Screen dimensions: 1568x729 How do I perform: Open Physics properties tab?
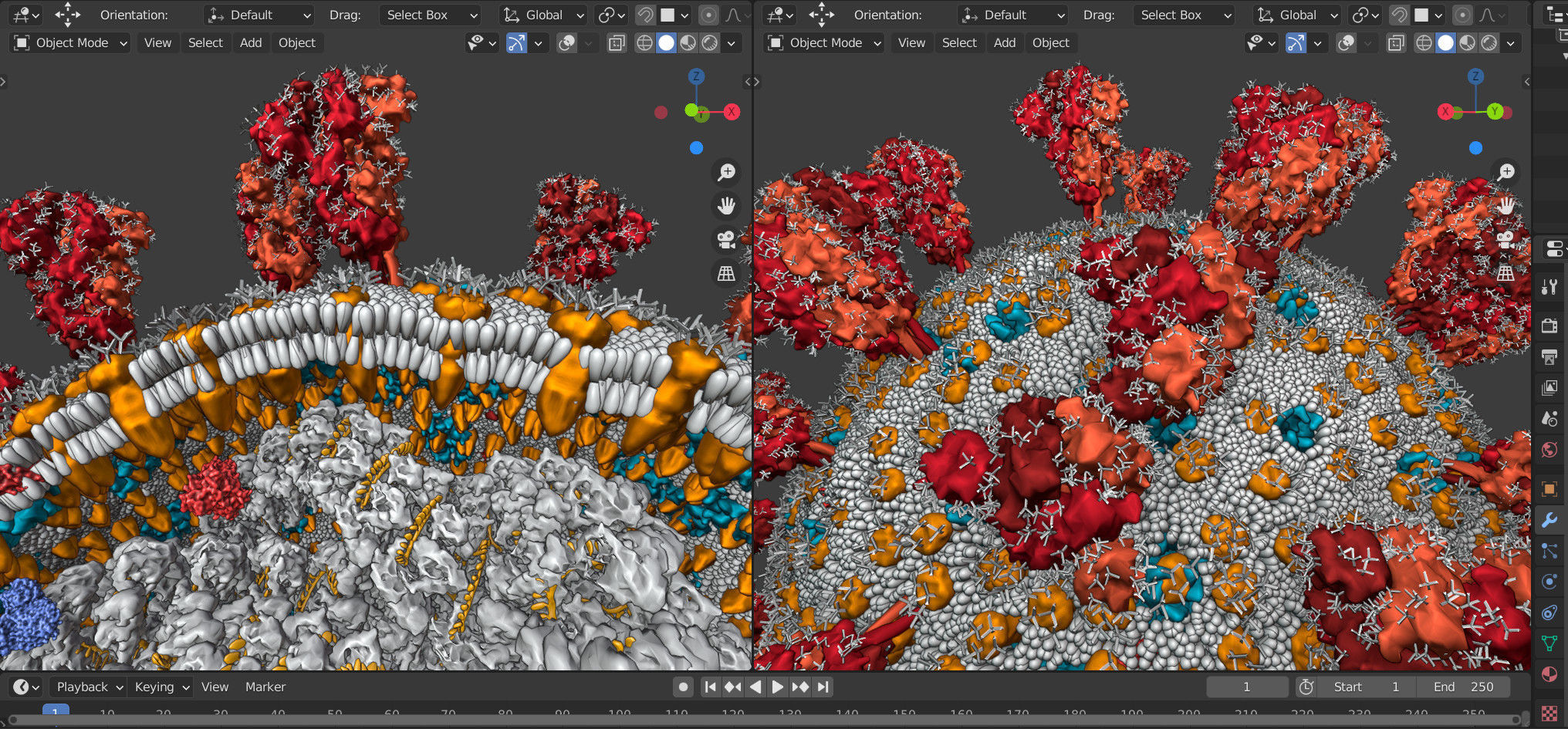click(1549, 582)
